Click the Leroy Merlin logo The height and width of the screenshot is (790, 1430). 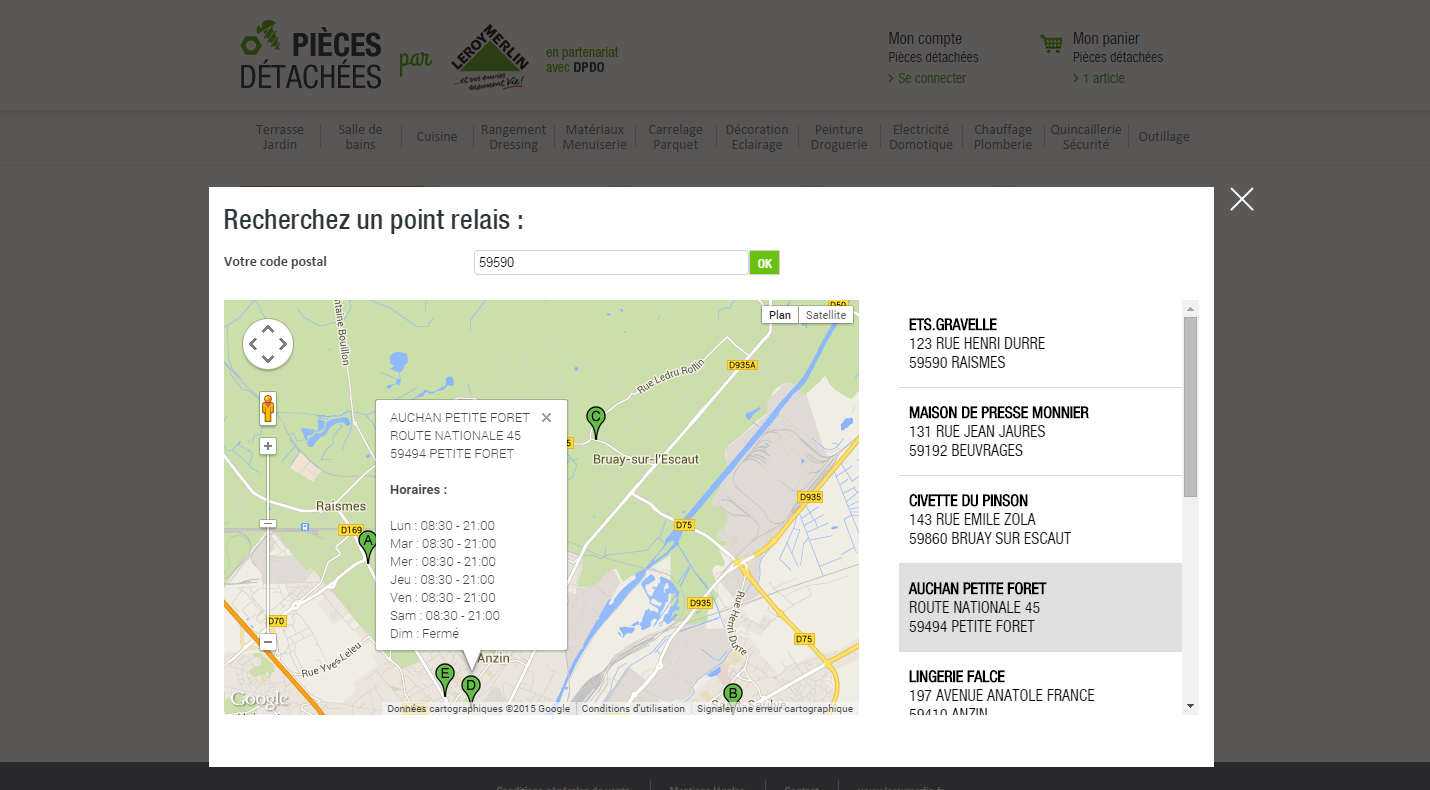490,57
